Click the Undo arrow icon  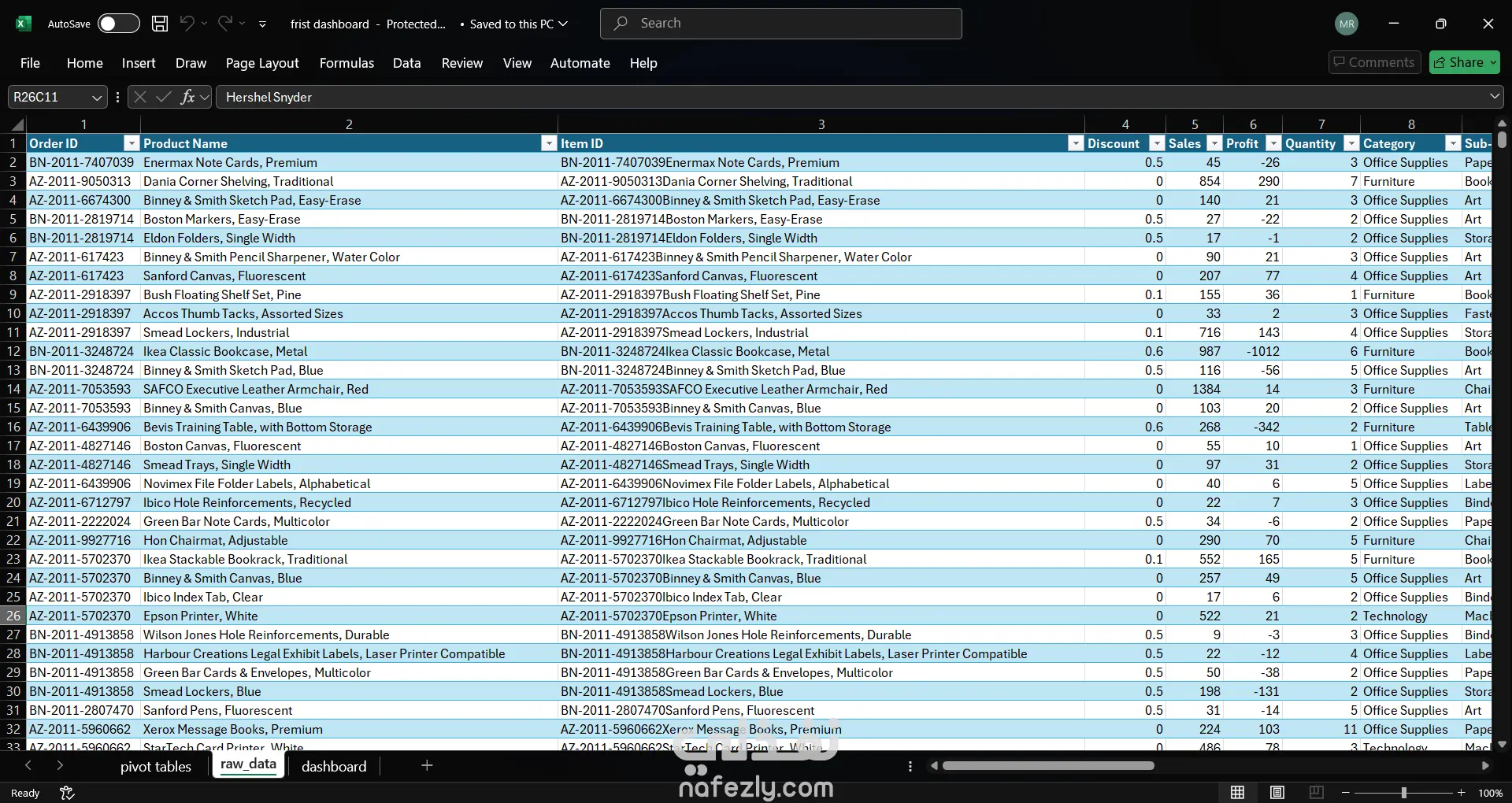(187, 24)
